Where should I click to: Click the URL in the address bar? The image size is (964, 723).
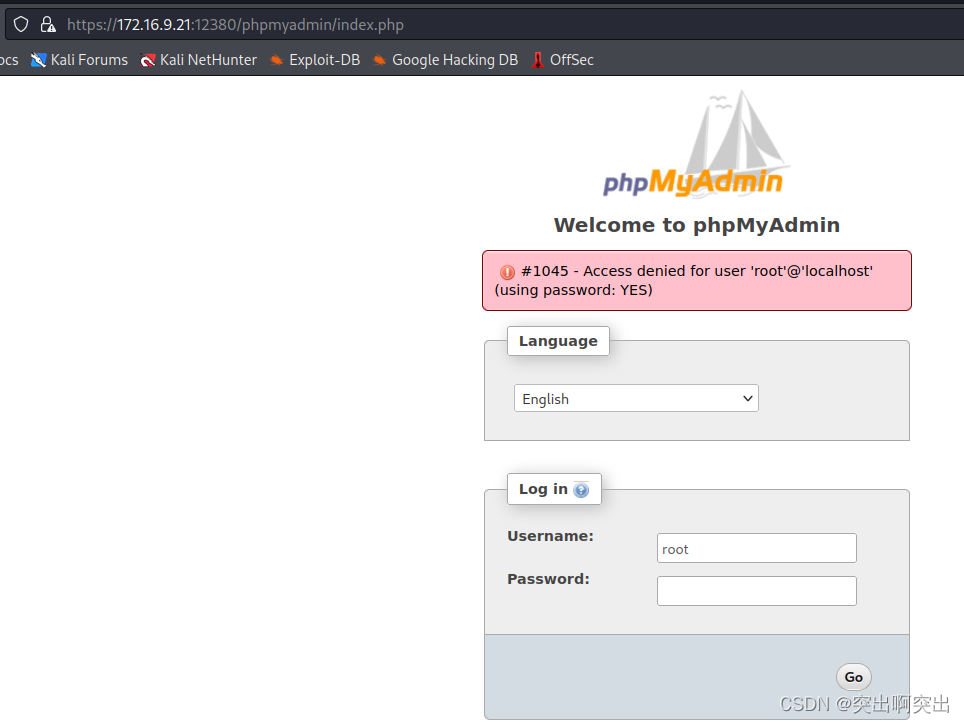pos(235,25)
